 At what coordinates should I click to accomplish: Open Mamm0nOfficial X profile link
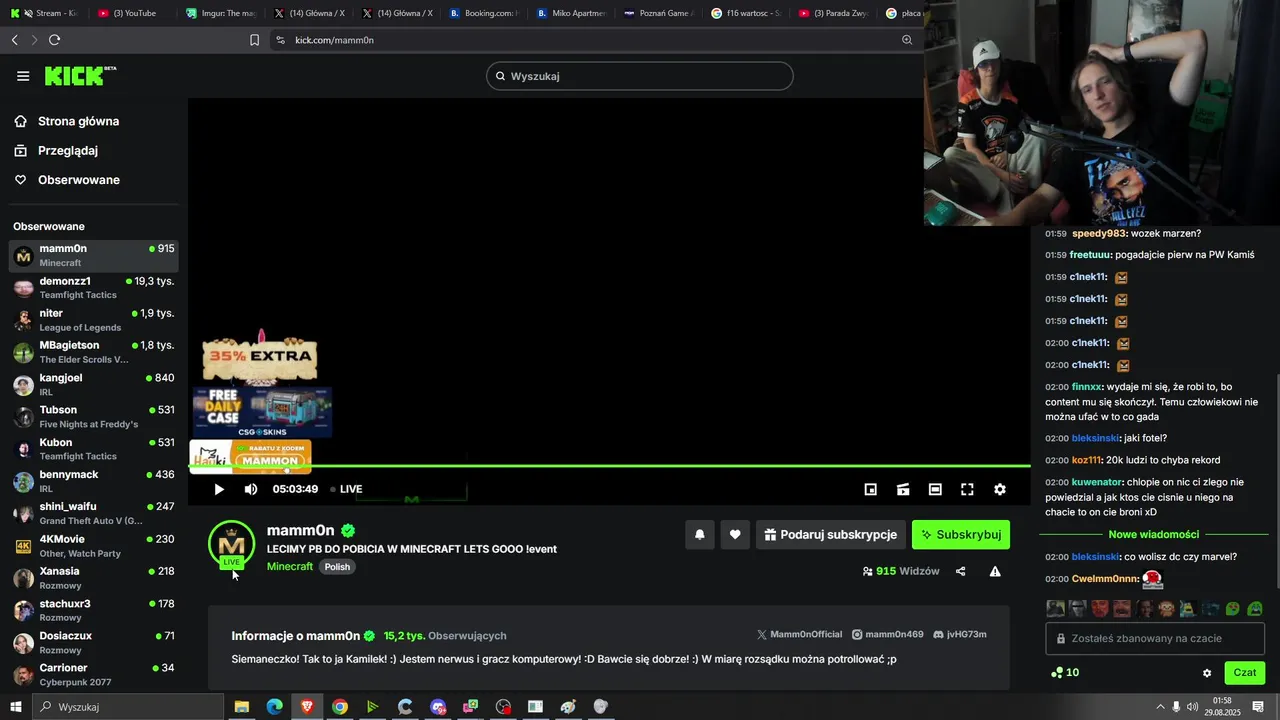[x=799, y=635]
